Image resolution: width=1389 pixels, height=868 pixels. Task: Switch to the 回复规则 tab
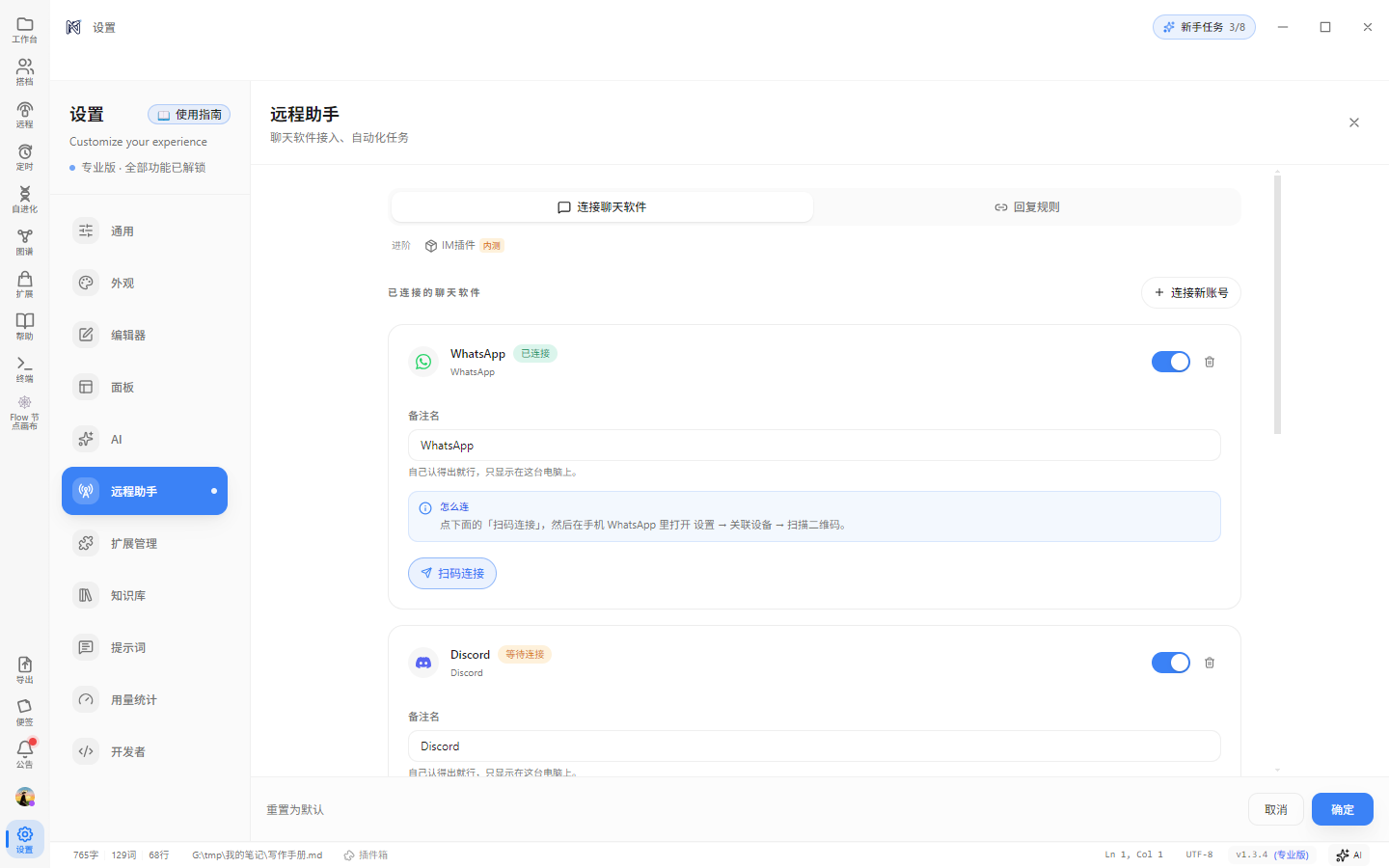(x=1027, y=207)
